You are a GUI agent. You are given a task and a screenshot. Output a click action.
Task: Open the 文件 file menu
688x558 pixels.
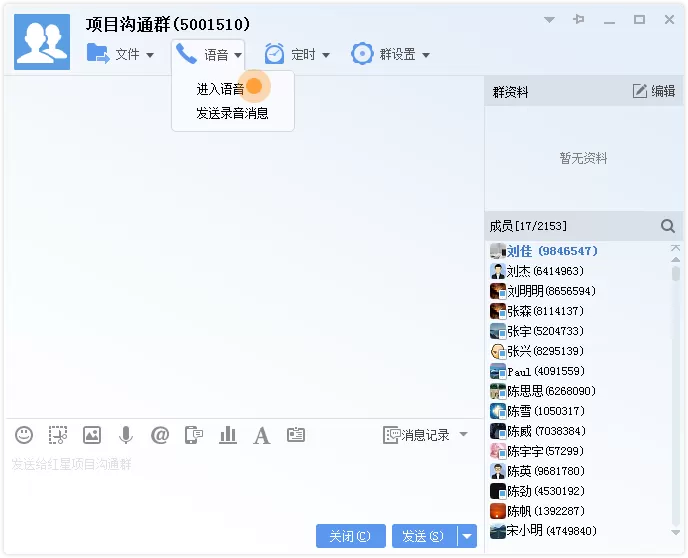pos(120,54)
